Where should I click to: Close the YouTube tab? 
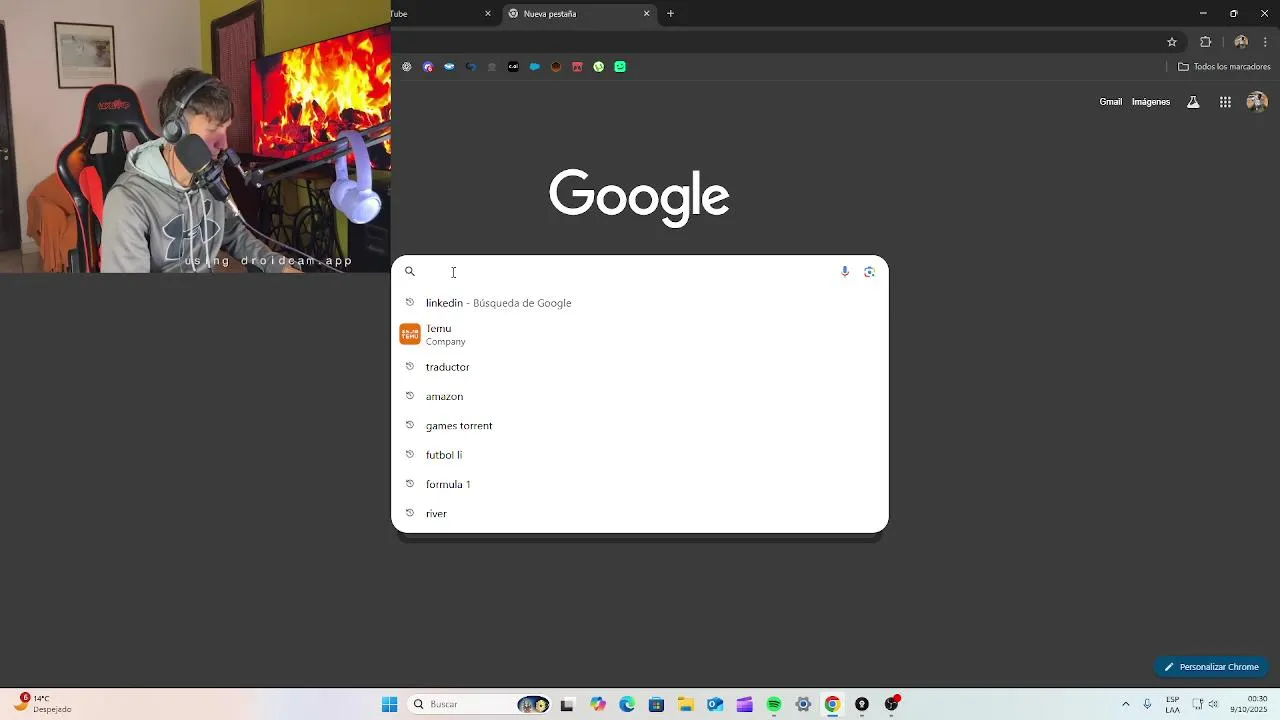488,14
